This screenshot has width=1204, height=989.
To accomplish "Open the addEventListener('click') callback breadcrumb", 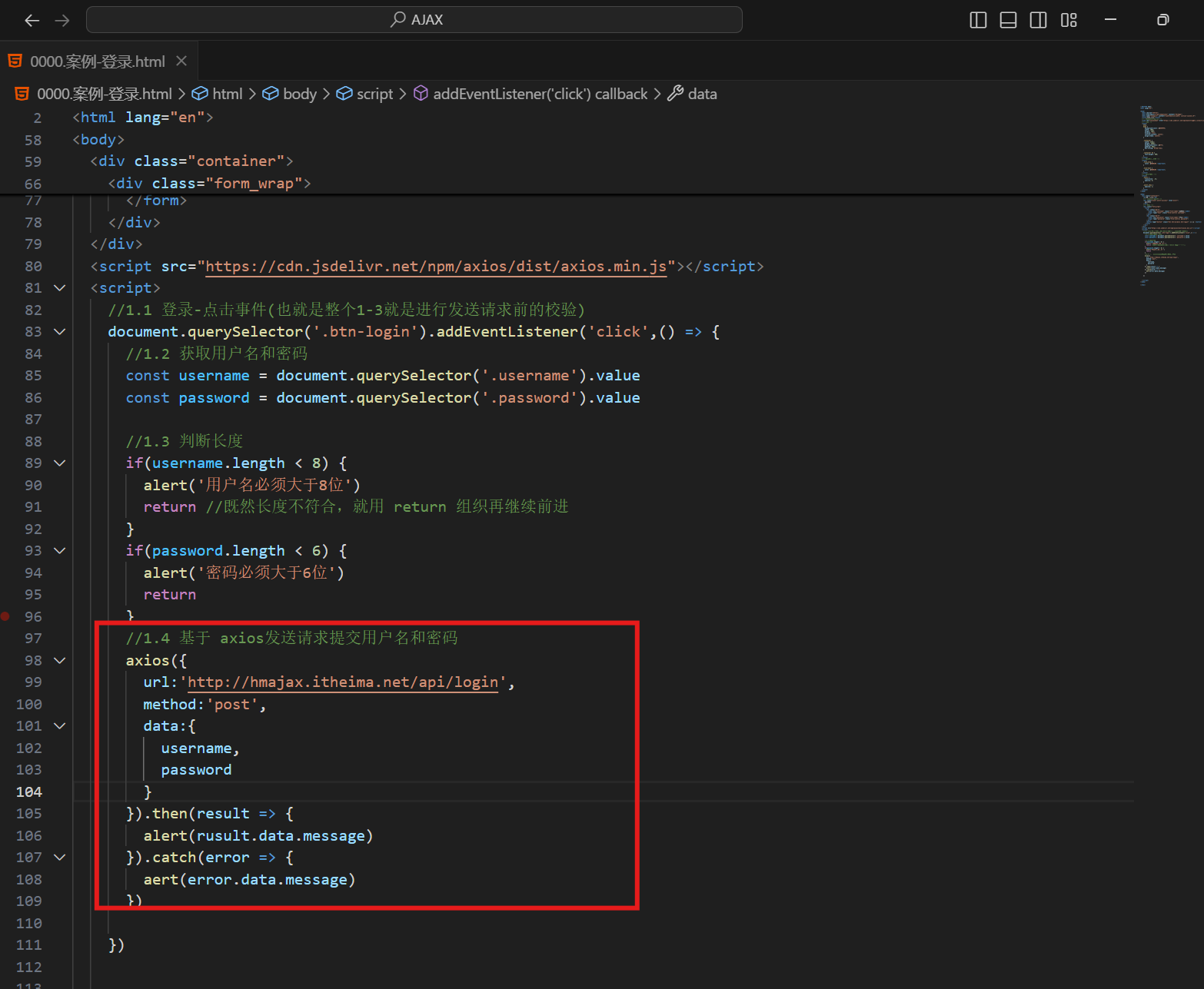I will coord(540,94).
